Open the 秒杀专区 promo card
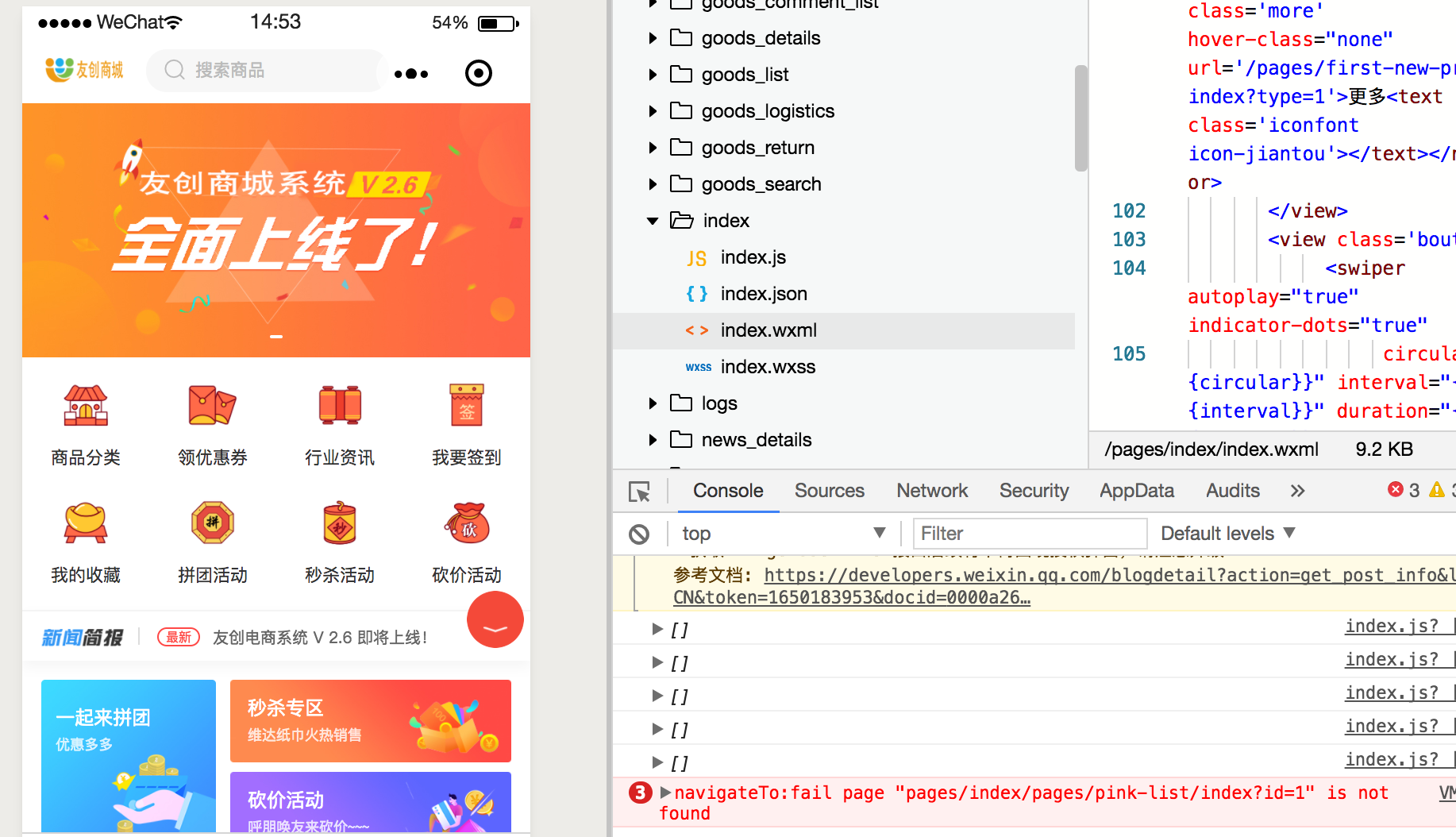This screenshot has width=1456, height=837. tap(371, 721)
